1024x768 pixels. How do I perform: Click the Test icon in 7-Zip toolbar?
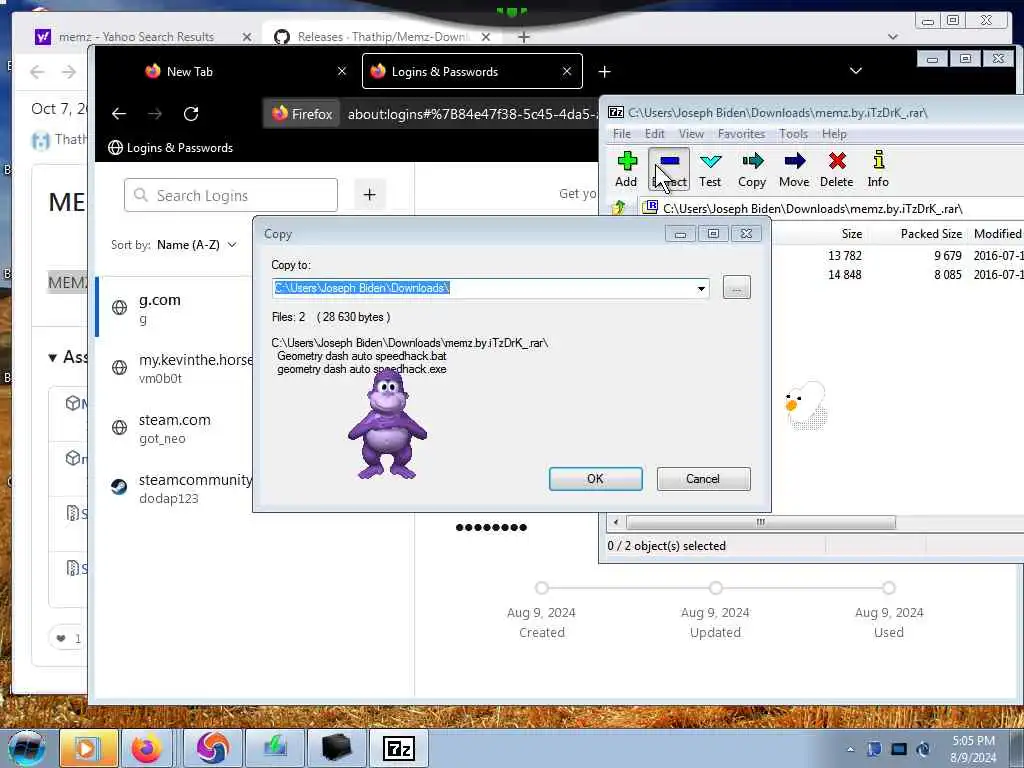pyautogui.click(x=710, y=169)
